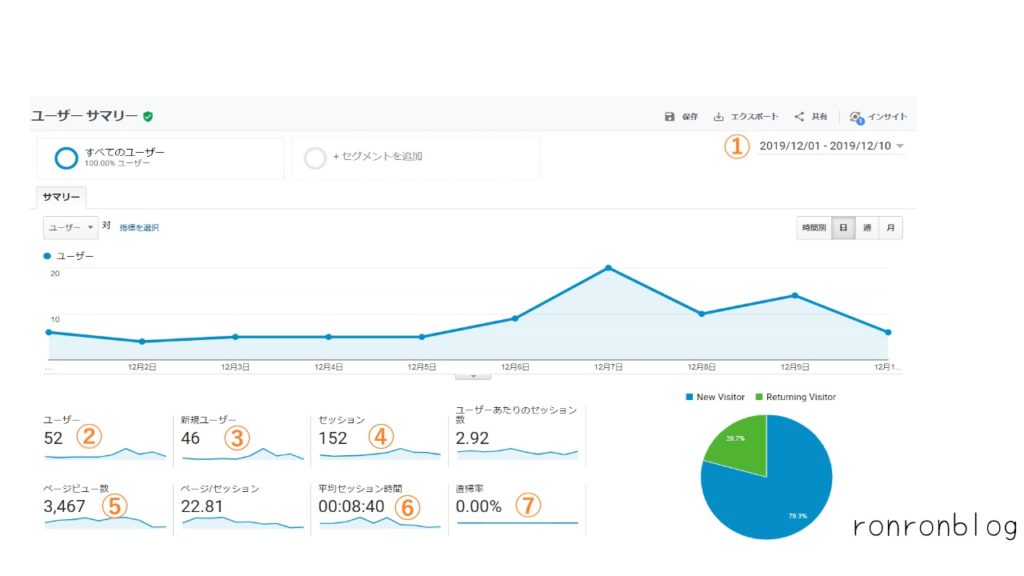Click the セッション 152 metric card
The width and height of the screenshot is (1024, 576).
(379, 438)
